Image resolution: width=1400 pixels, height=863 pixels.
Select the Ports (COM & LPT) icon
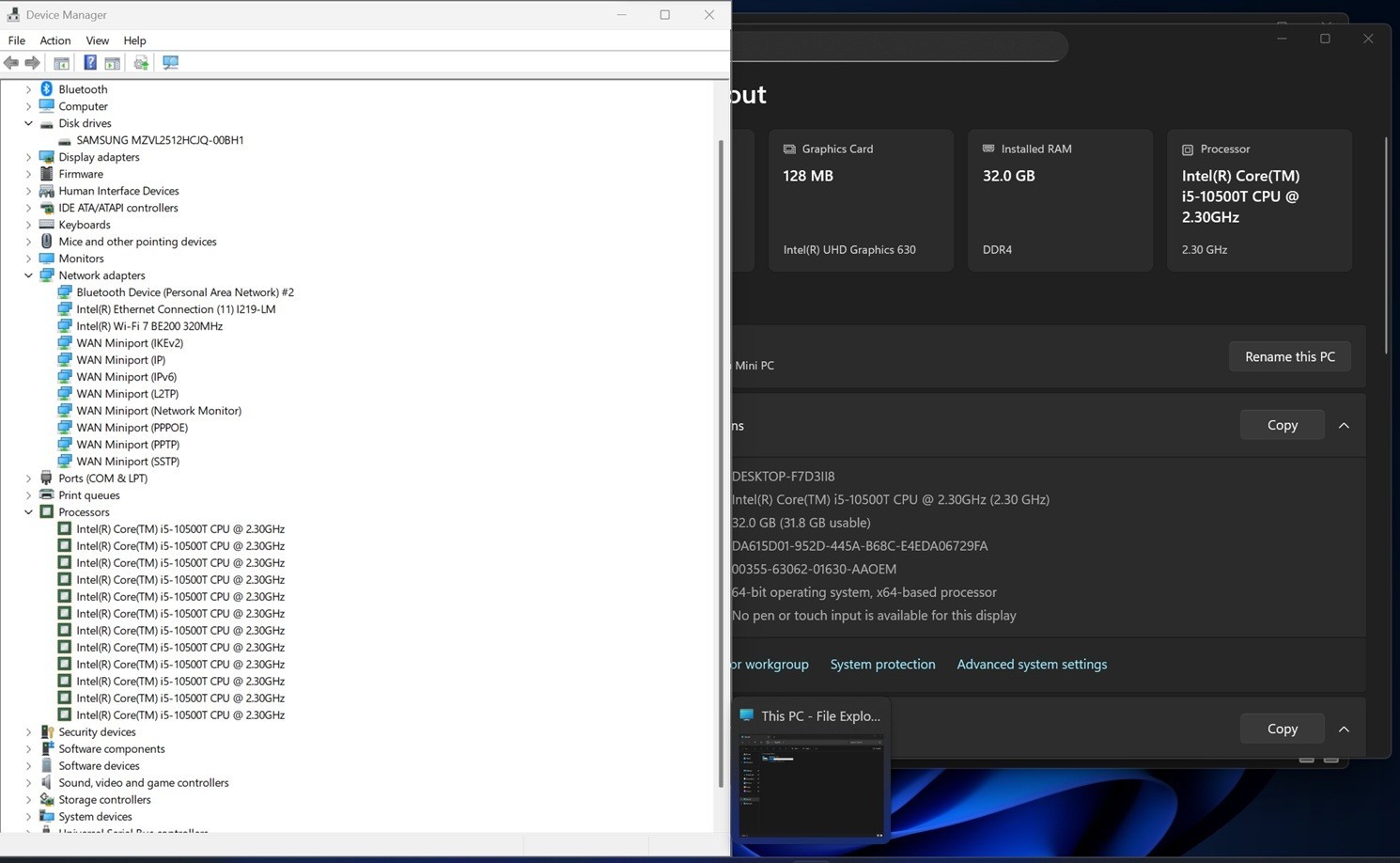point(47,479)
